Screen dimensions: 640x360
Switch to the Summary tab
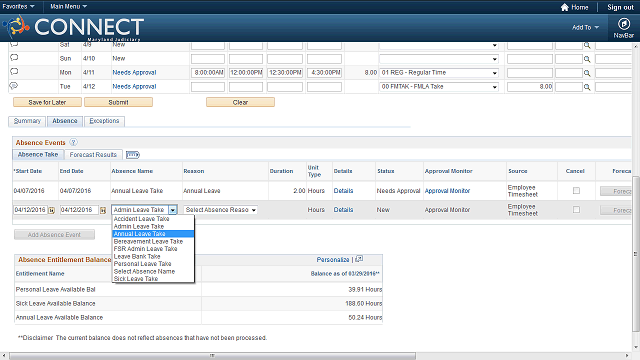tap(27, 121)
